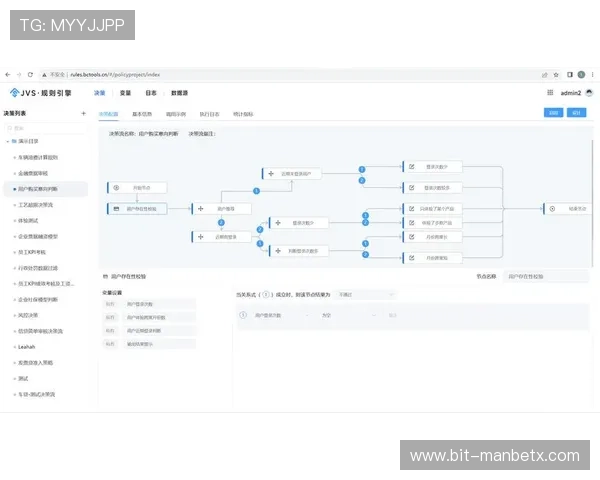Click the 用户领导 branch node

221,208
